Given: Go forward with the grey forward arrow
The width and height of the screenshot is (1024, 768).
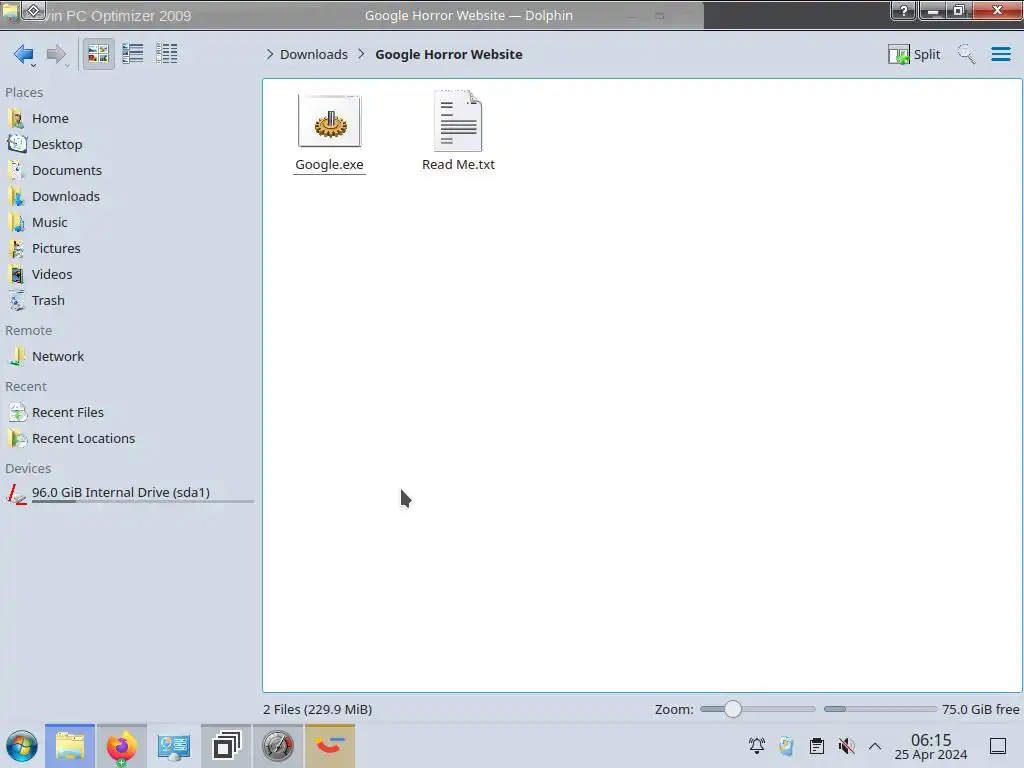Looking at the screenshot, I should pyautogui.click(x=56, y=54).
